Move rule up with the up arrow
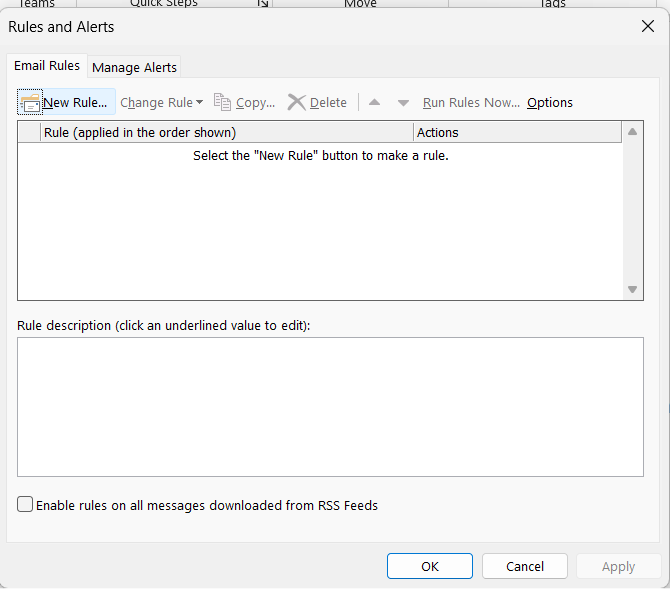This screenshot has width=670, height=590. tap(375, 103)
